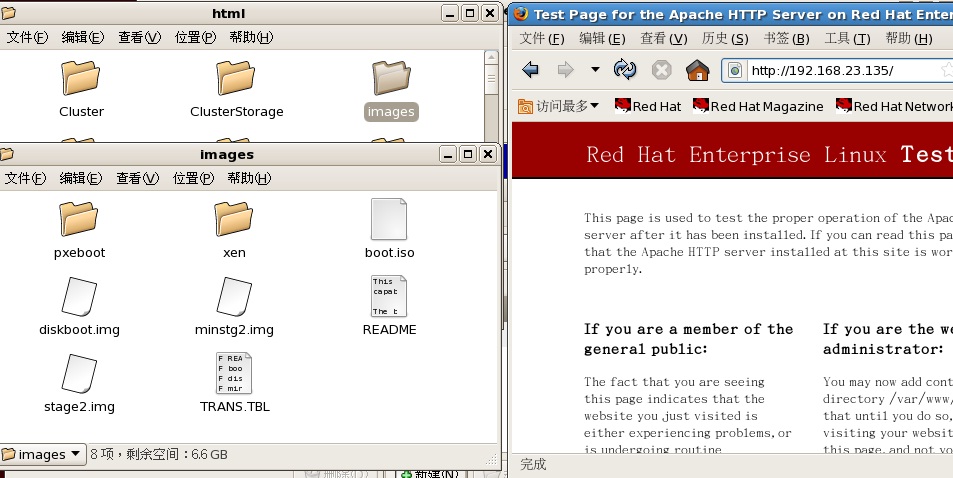The width and height of the screenshot is (953, 478).
Task: Select the stage2.img file icon
Action: [79, 374]
